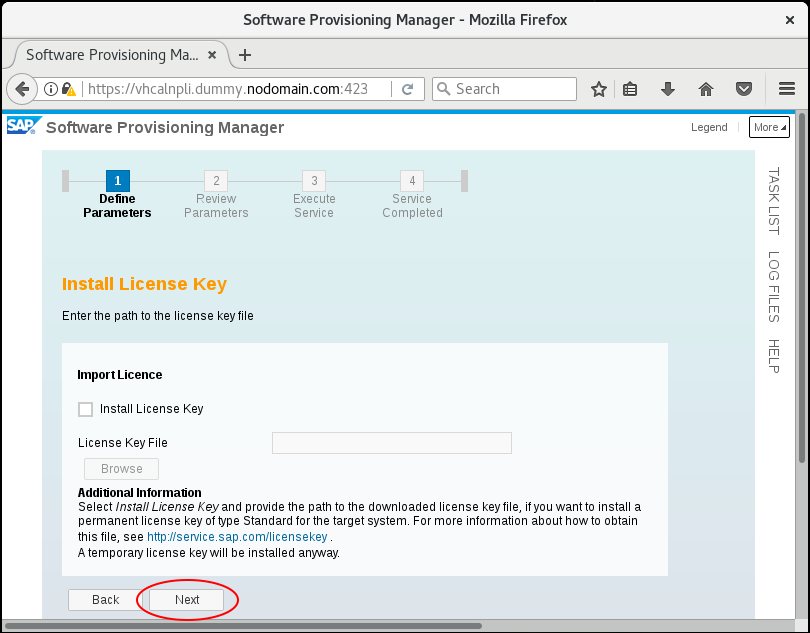Click the 'Software Provisioning Manager' page title
The width and height of the screenshot is (810, 633).
tap(165, 127)
